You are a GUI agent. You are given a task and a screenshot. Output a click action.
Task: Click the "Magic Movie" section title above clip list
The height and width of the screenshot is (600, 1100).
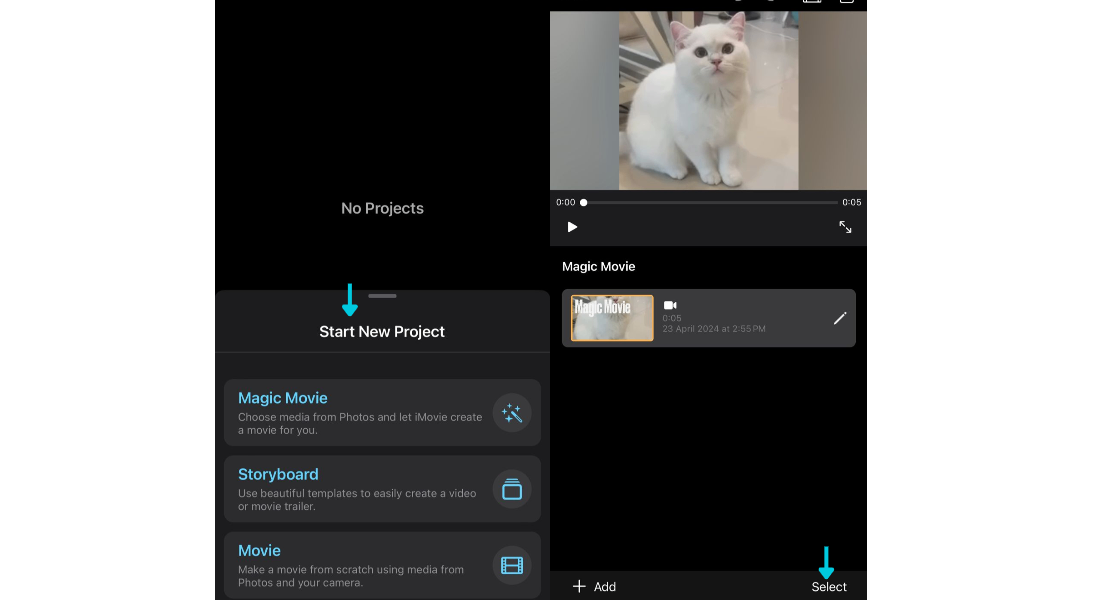pyautogui.click(x=598, y=267)
